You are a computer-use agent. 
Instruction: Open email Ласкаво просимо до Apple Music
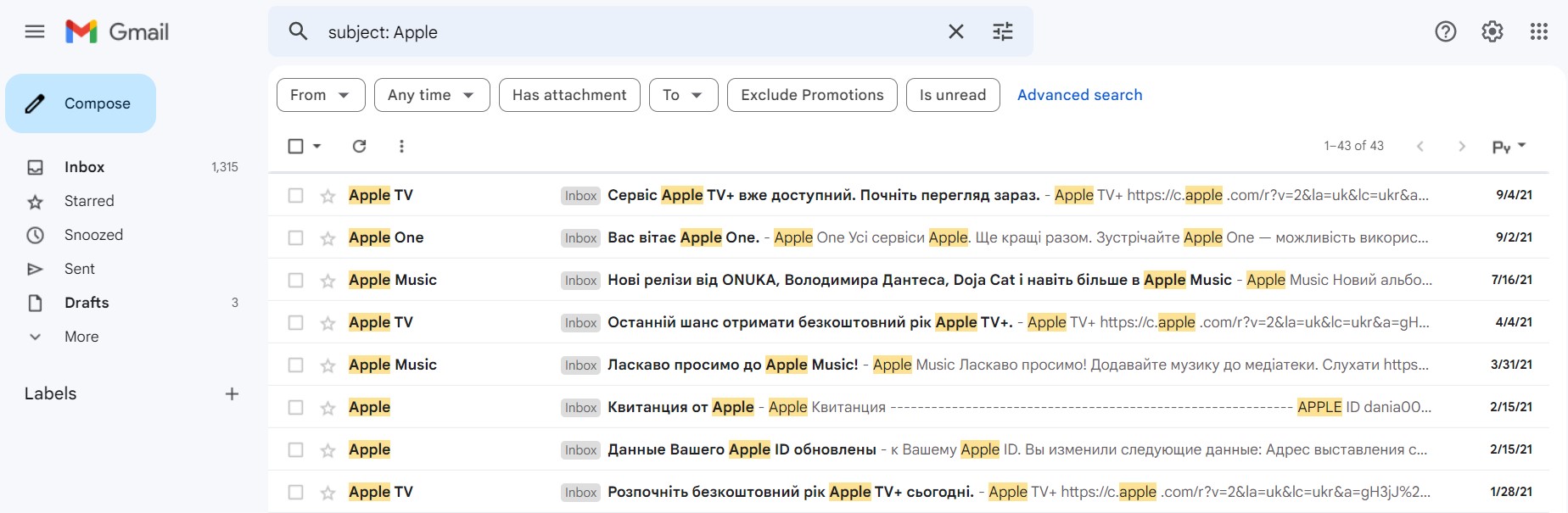pos(908,365)
